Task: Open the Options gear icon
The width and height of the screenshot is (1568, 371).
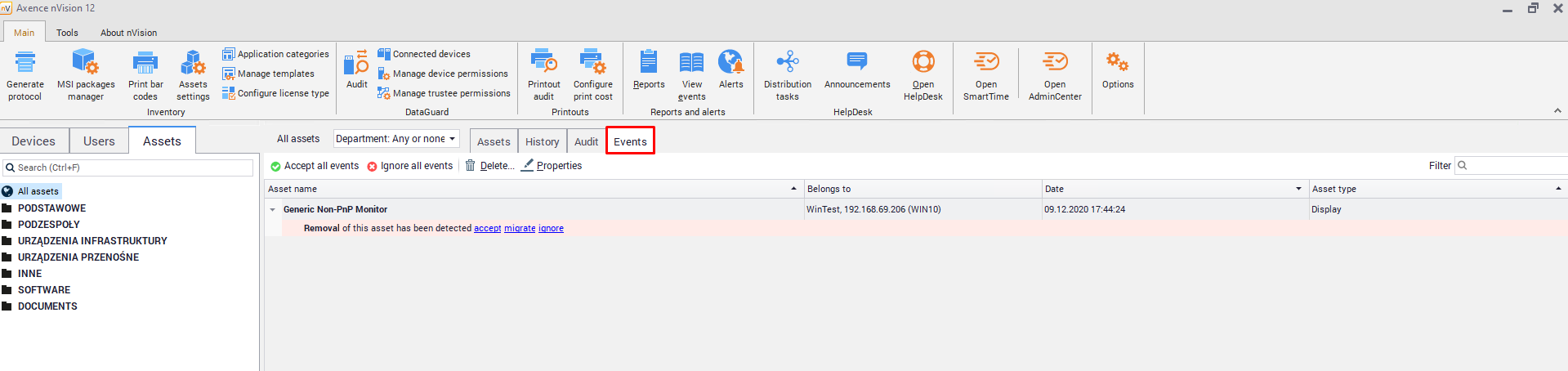Action: [x=1117, y=63]
